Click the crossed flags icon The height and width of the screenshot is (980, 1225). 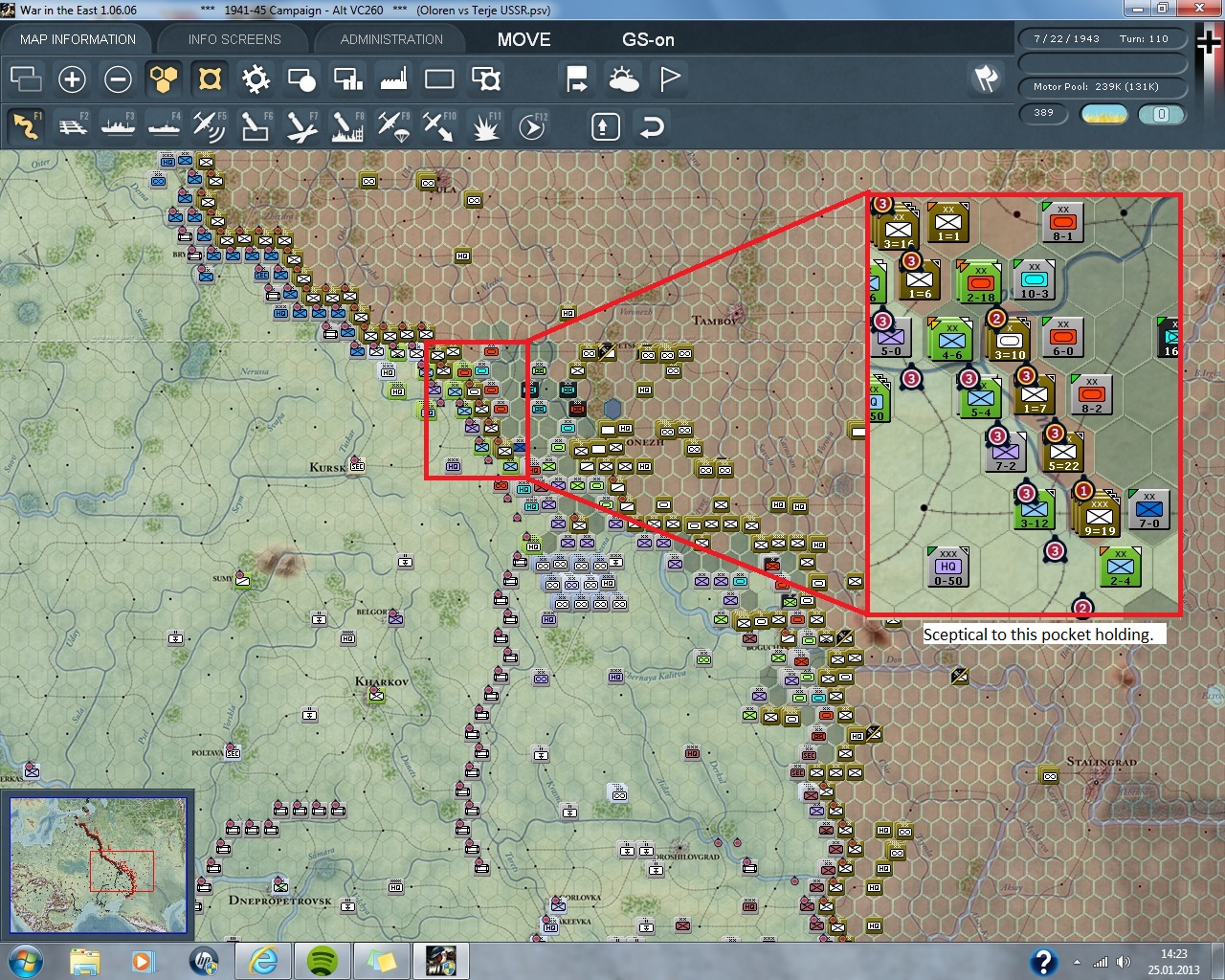click(x=986, y=78)
